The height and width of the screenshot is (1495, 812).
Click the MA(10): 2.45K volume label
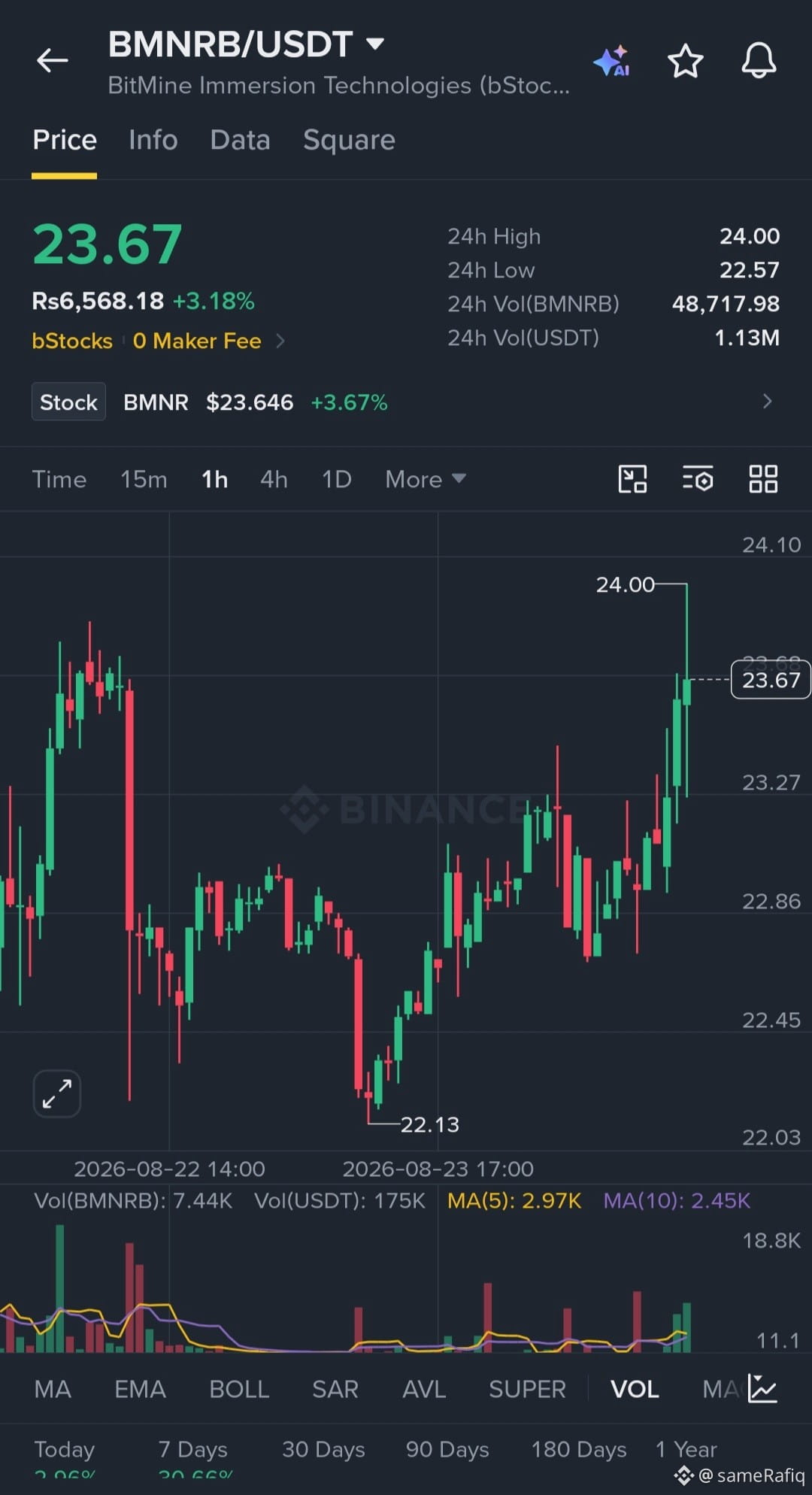click(x=677, y=1200)
